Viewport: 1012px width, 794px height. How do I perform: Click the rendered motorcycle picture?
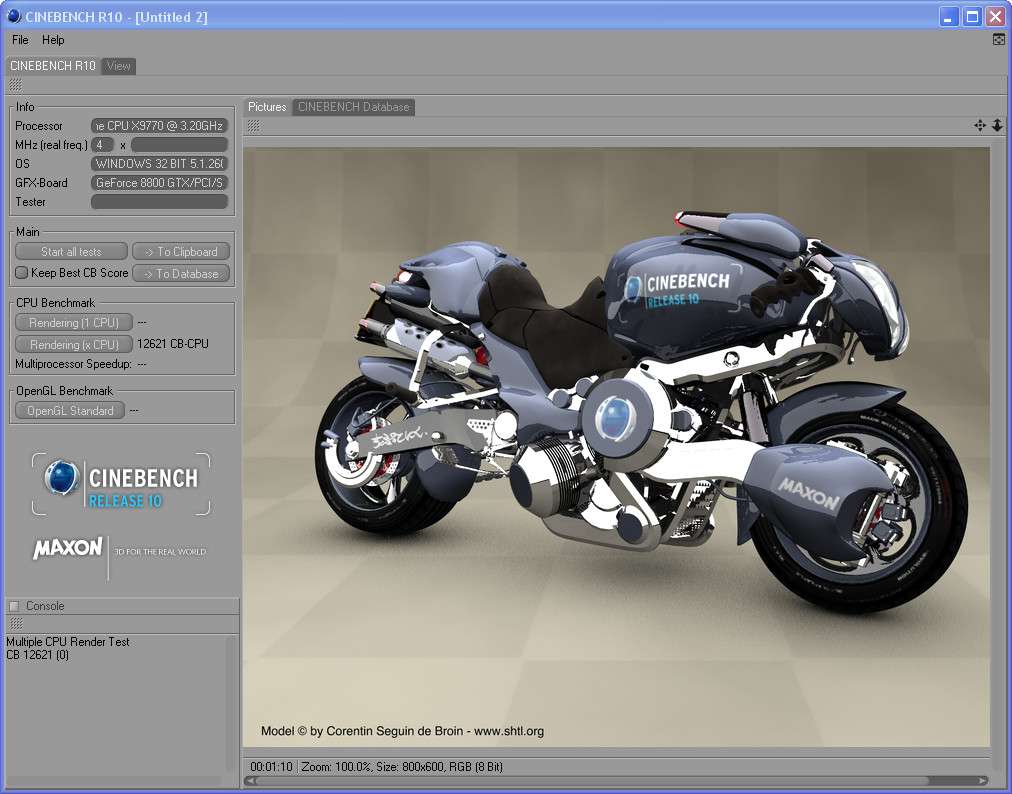616,447
